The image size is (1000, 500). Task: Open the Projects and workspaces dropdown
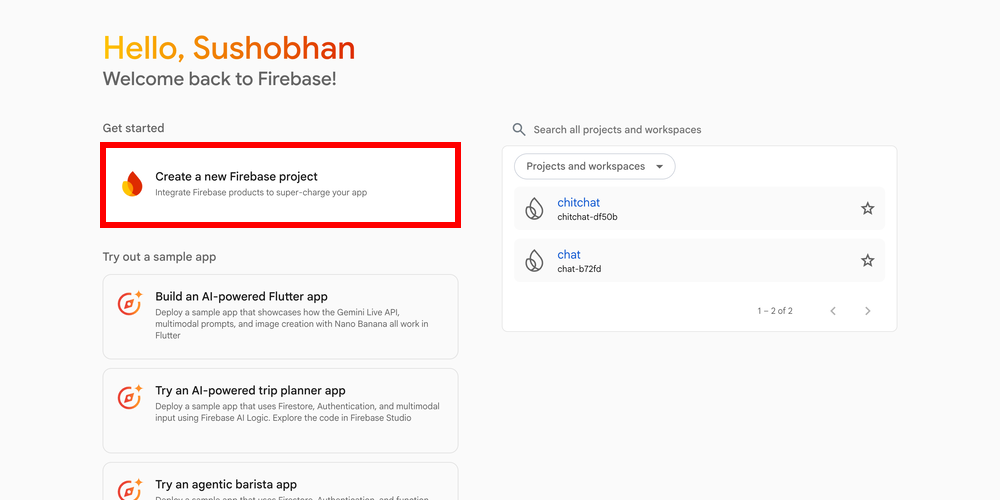click(x=595, y=167)
